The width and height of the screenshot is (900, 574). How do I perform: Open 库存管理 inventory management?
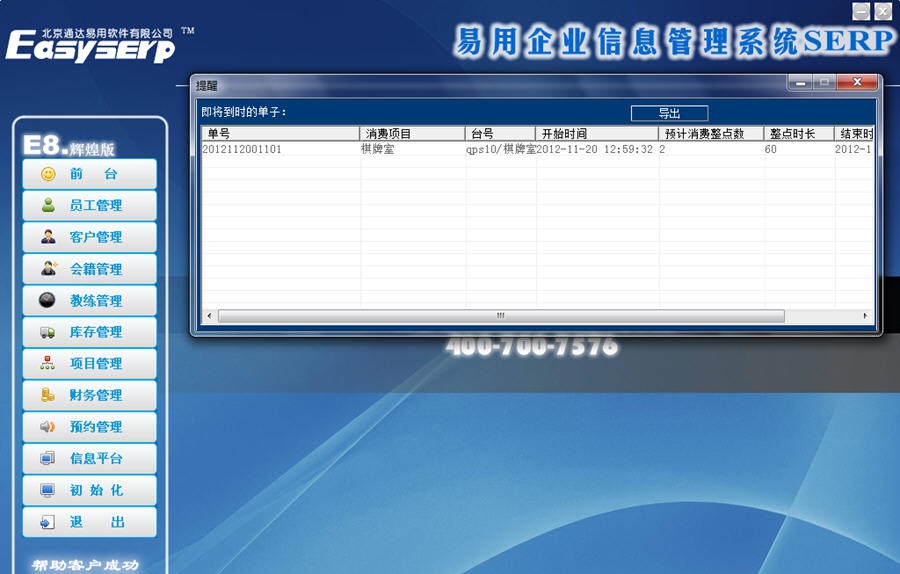pos(90,332)
